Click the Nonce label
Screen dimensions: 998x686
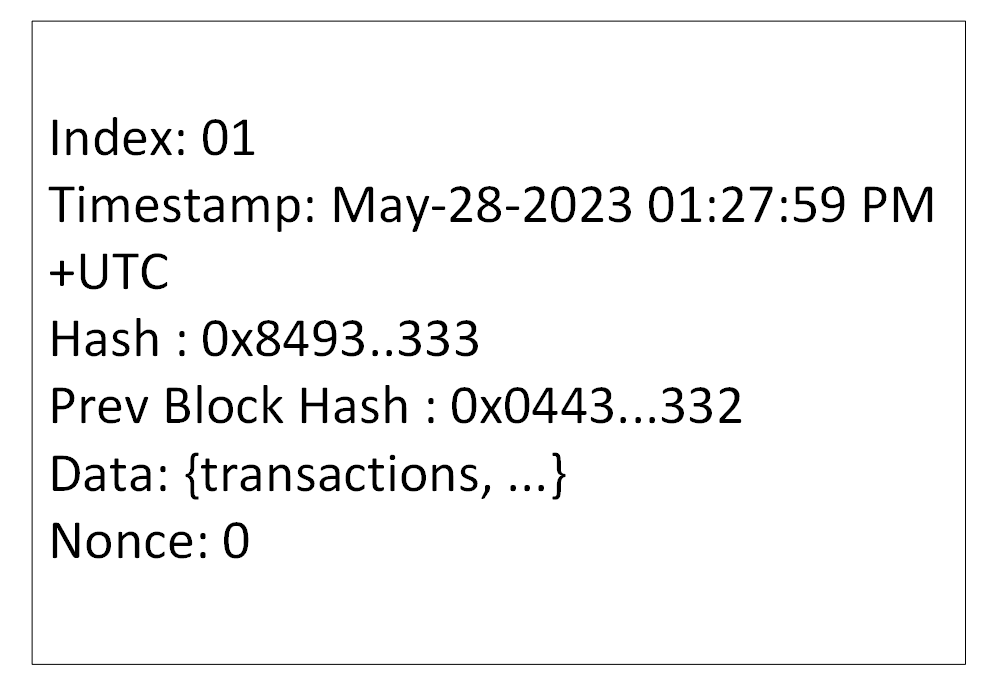[x=129, y=542]
